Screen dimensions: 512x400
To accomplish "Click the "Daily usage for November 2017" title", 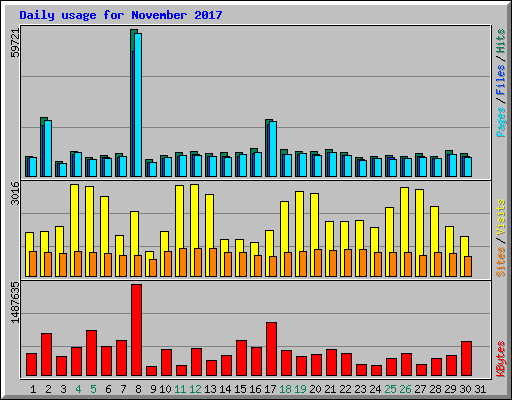I will 121,15.
